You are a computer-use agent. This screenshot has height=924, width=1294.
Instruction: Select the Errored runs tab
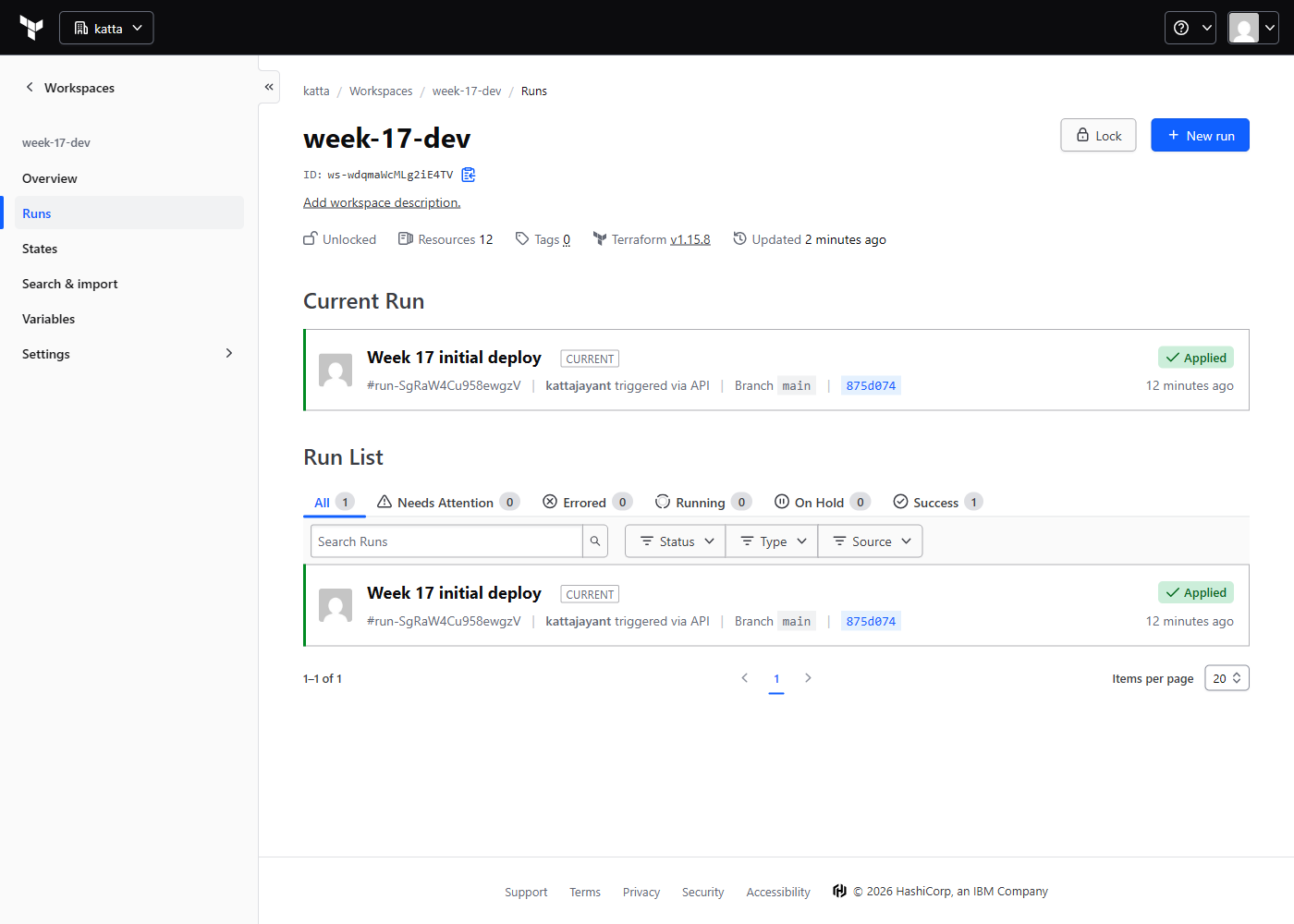pos(587,503)
